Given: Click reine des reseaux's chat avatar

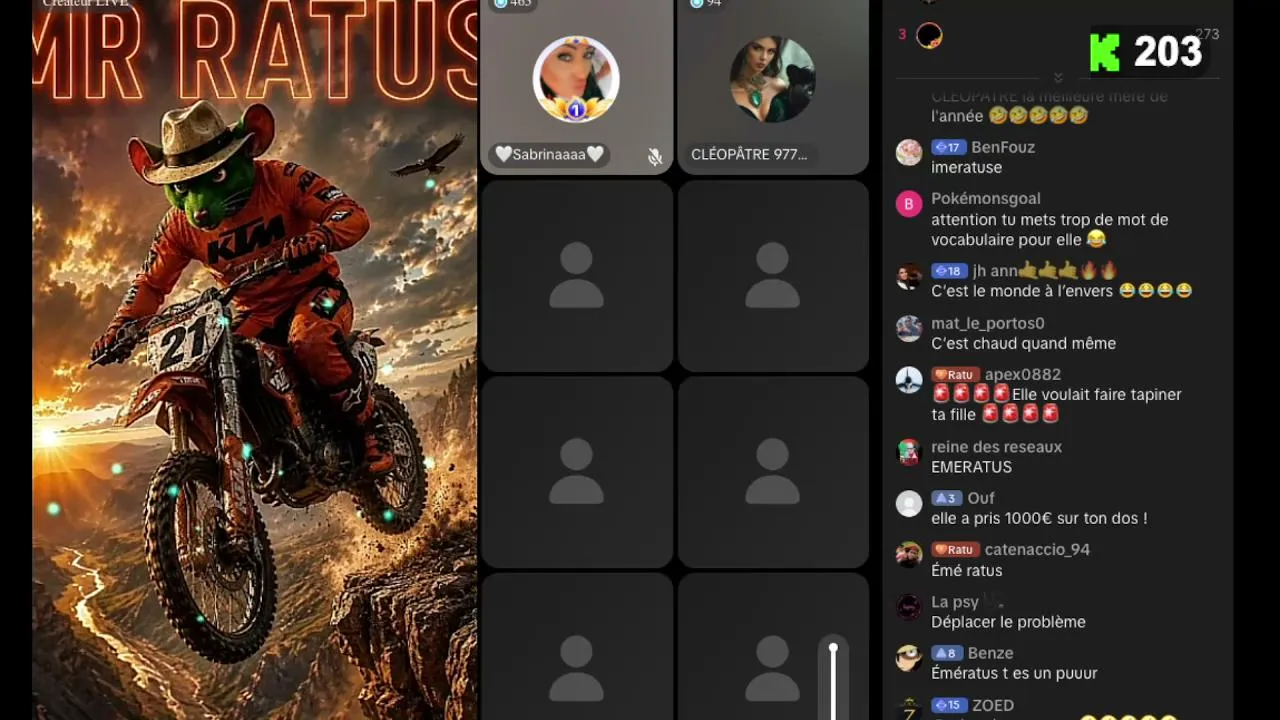Looking at the screenshot, I should click(x=909, y=452).
